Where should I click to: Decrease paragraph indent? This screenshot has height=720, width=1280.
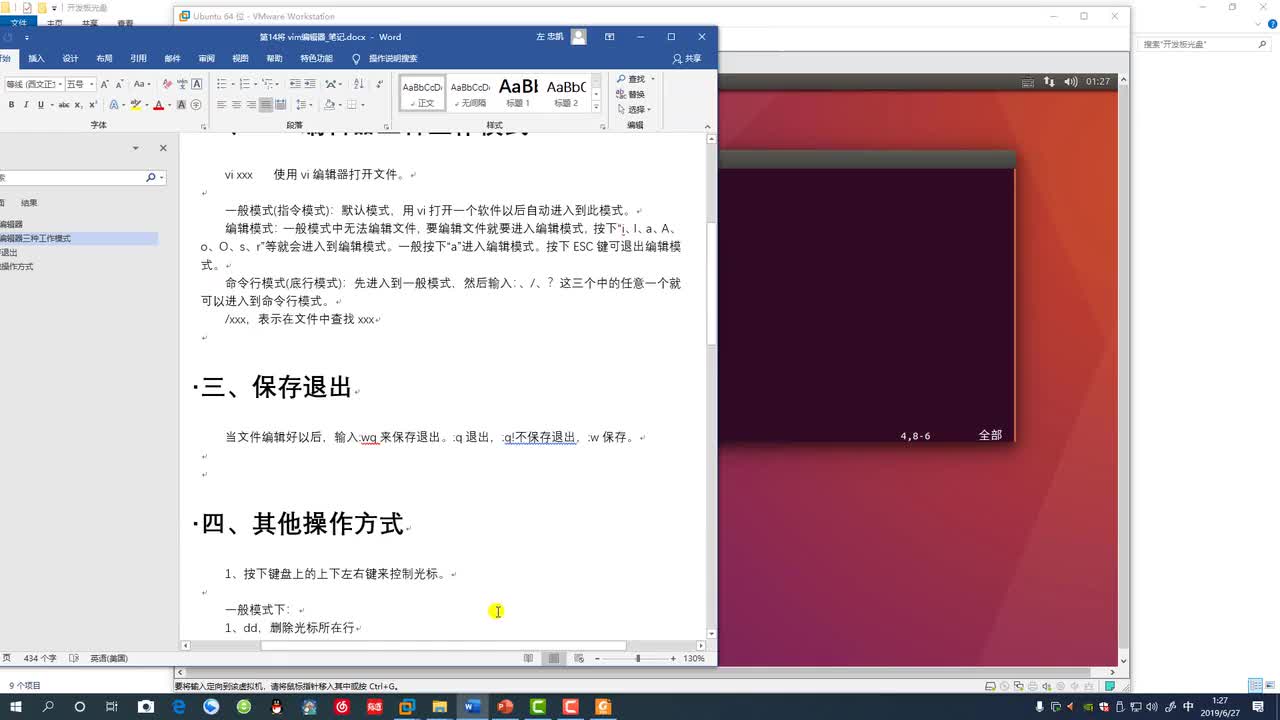pyautogui.click(x=295, y=84)
